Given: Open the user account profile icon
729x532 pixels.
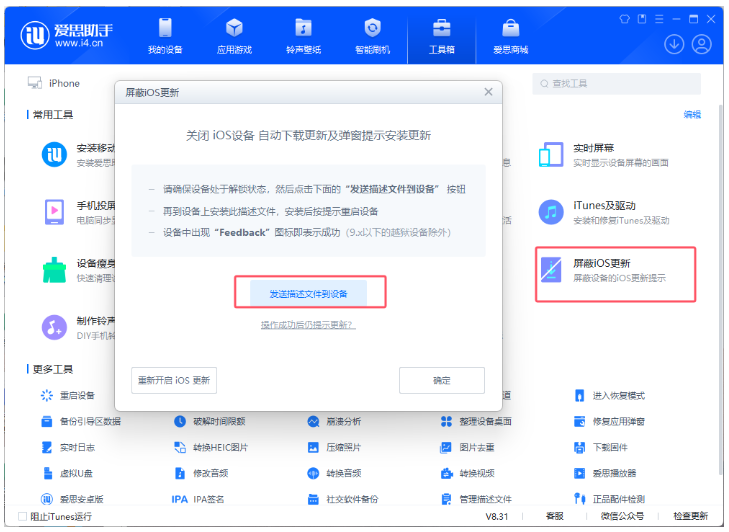Looking at the screenshot, I should tap(702, 45).
